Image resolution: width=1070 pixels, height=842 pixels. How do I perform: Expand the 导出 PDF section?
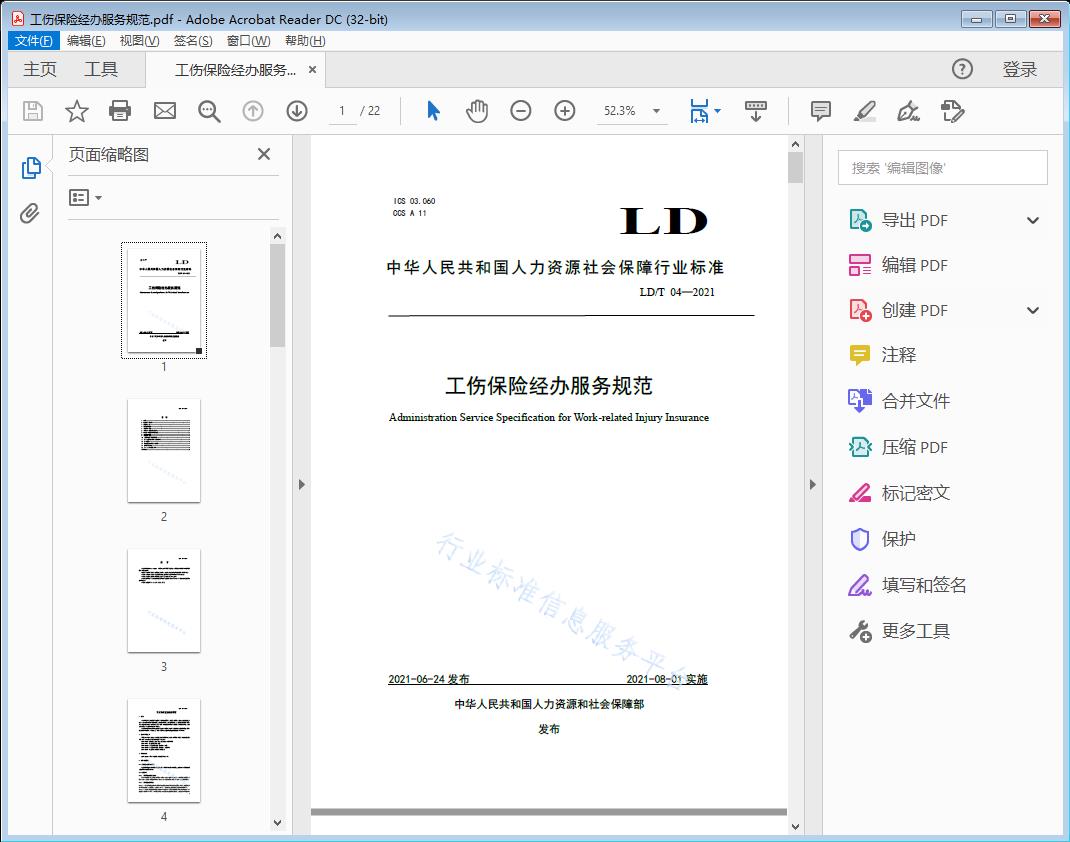(x=1033, y=221)
